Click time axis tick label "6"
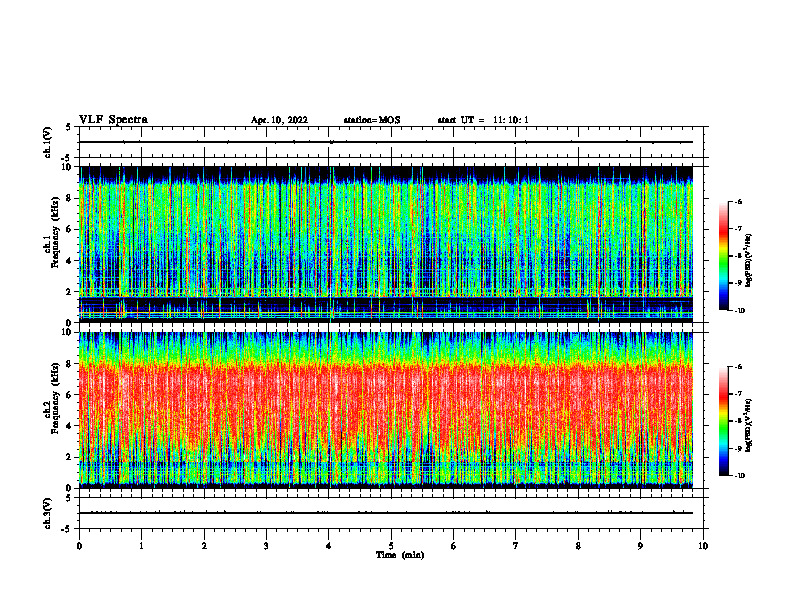 [454, 546]
